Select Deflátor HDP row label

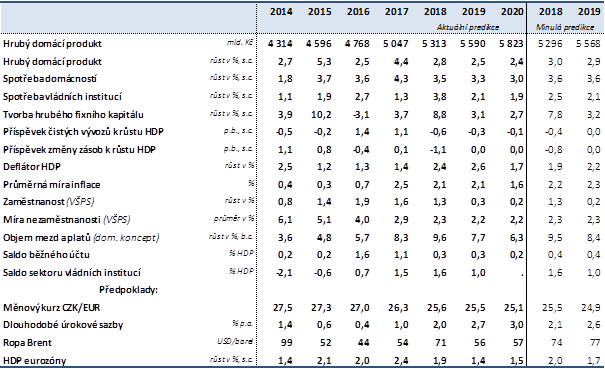click(x=32, y=167)
